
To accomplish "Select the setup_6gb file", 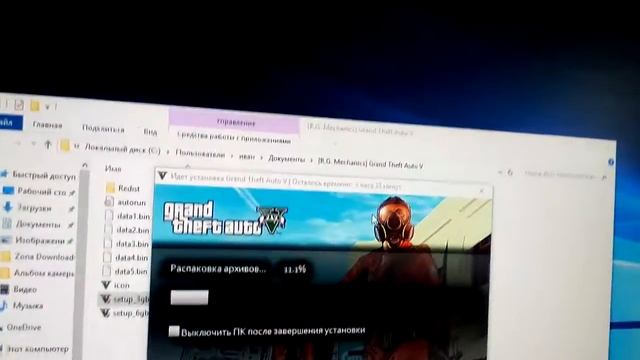I will (x=130, y=313).
